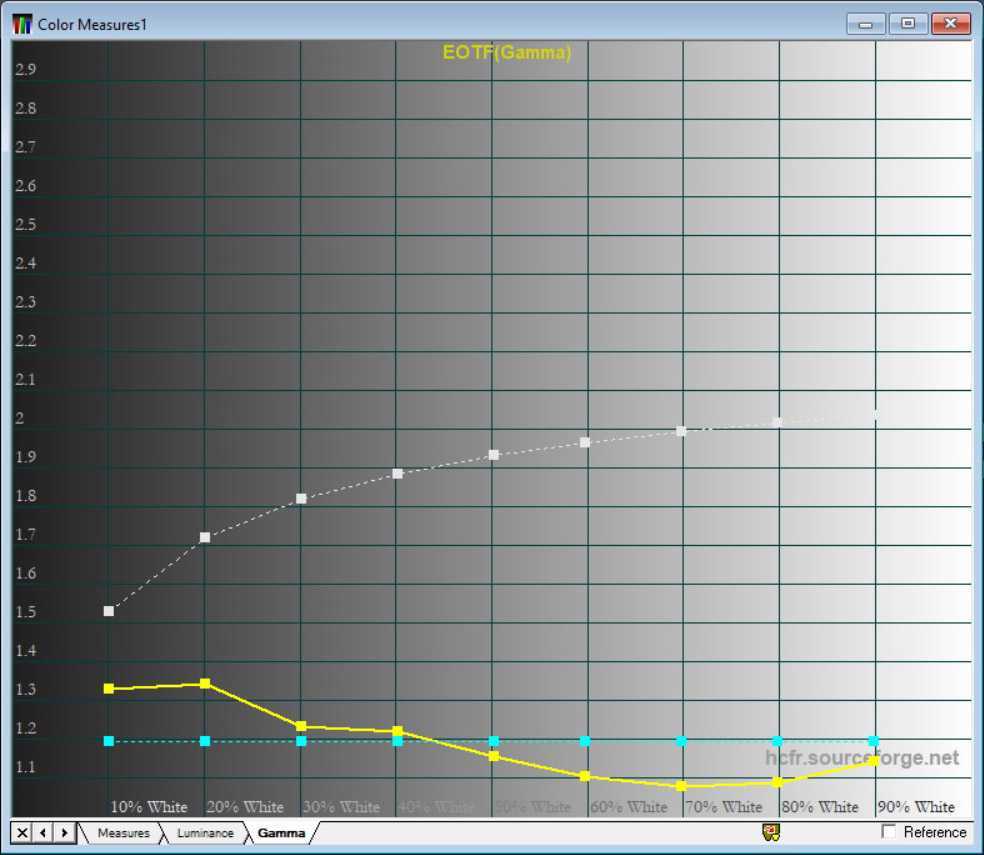Image resolution: width=984 pixels, height=855 pixels.
Task: Click the X button left of tab arrows
Action: (23, 832)
